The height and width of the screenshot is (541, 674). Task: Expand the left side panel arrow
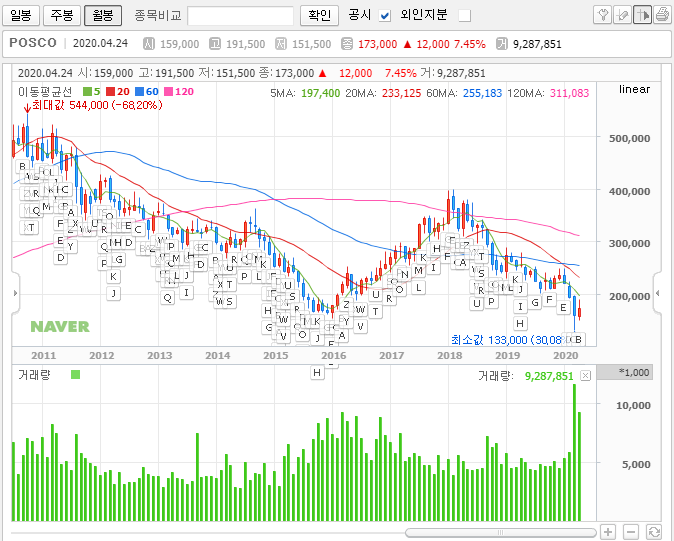coord(15,293)
